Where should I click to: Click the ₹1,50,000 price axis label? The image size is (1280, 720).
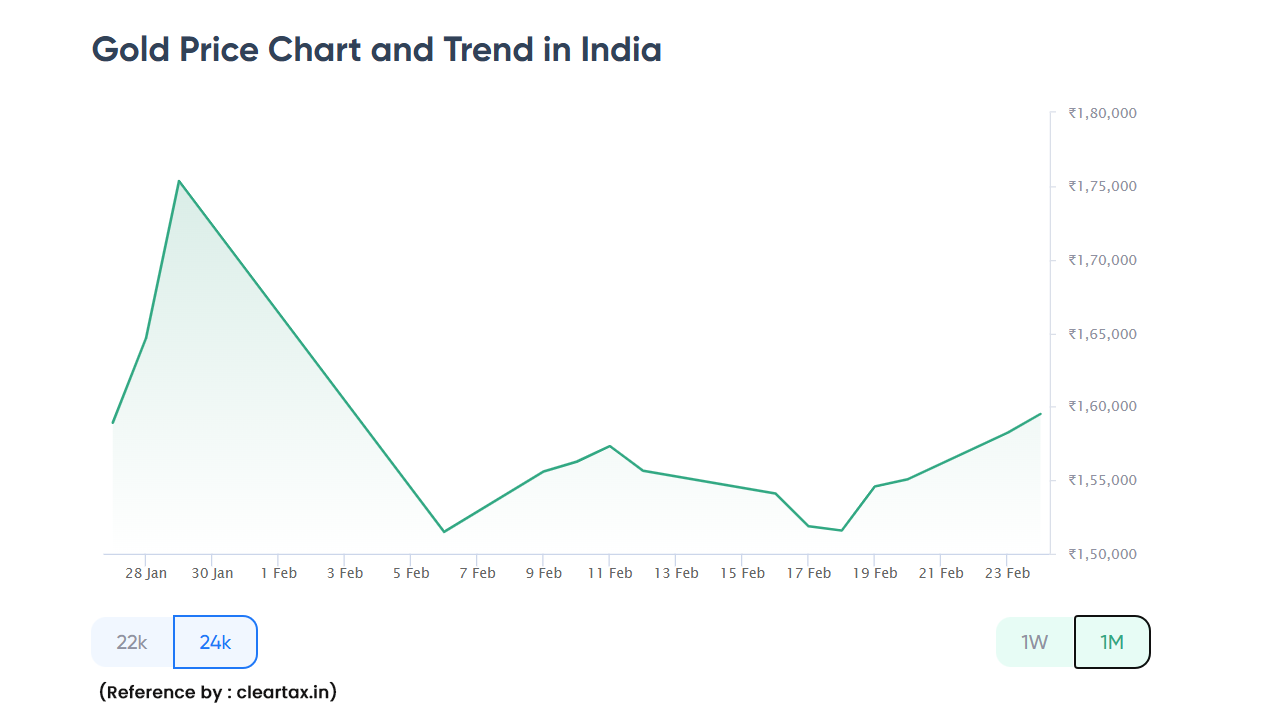coord(1101,553)
